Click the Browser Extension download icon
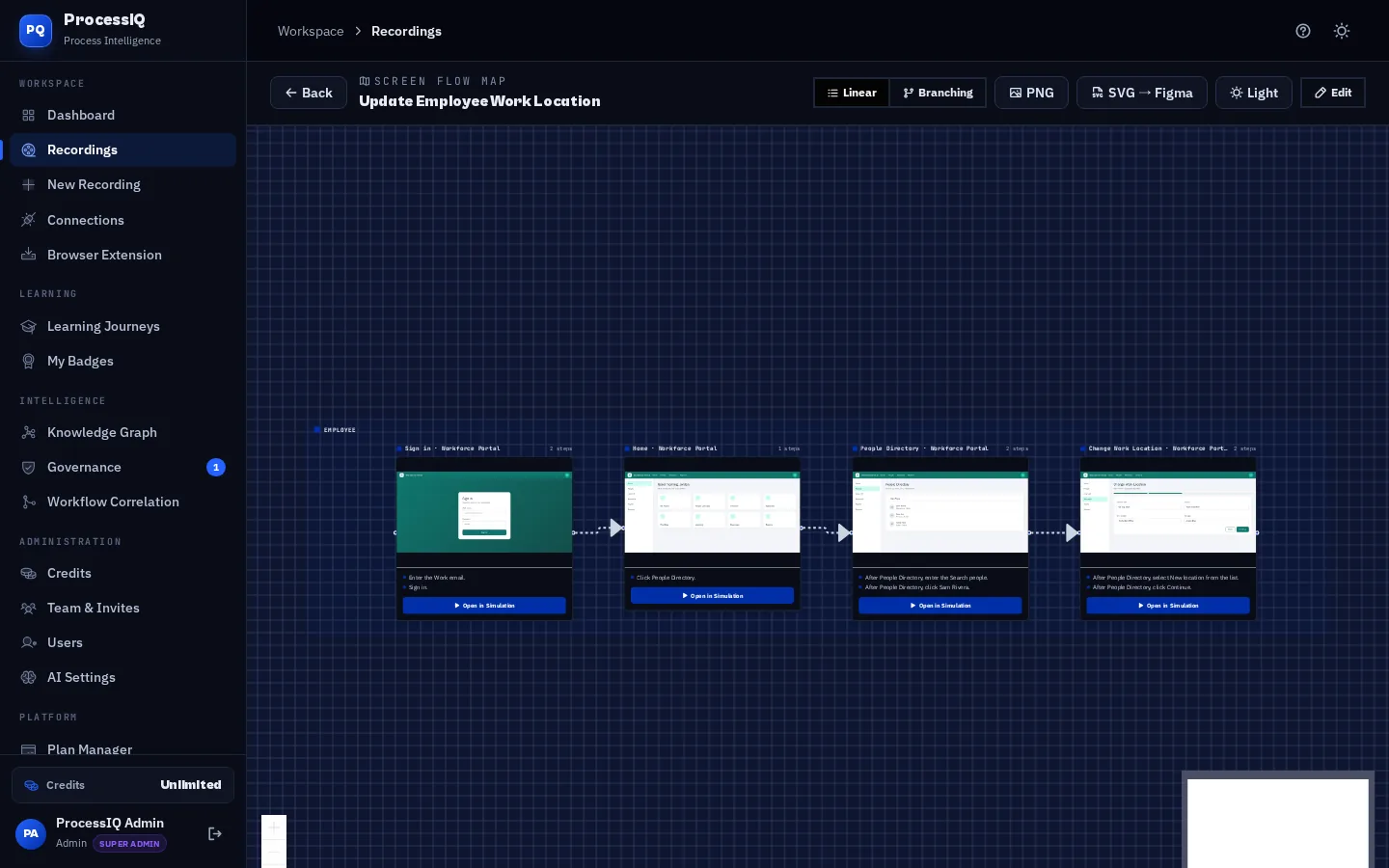1389x868 pixels. 29,255
